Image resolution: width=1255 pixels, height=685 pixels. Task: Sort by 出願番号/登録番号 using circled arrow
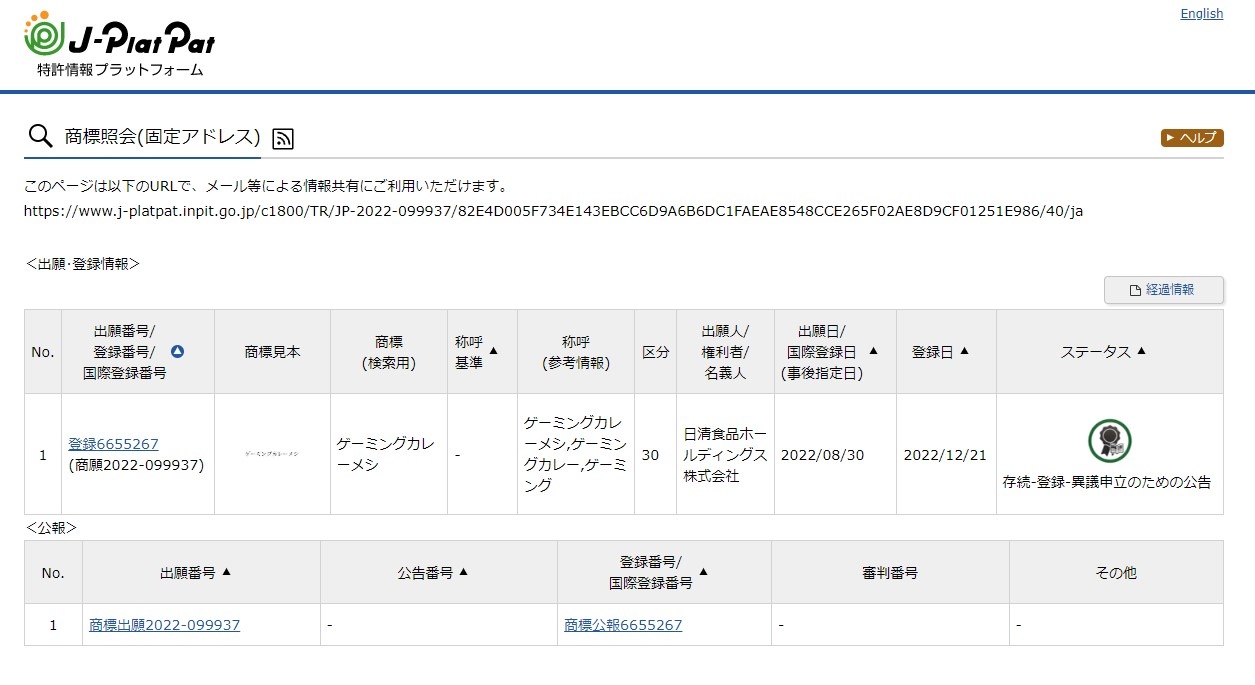point(177,352)
